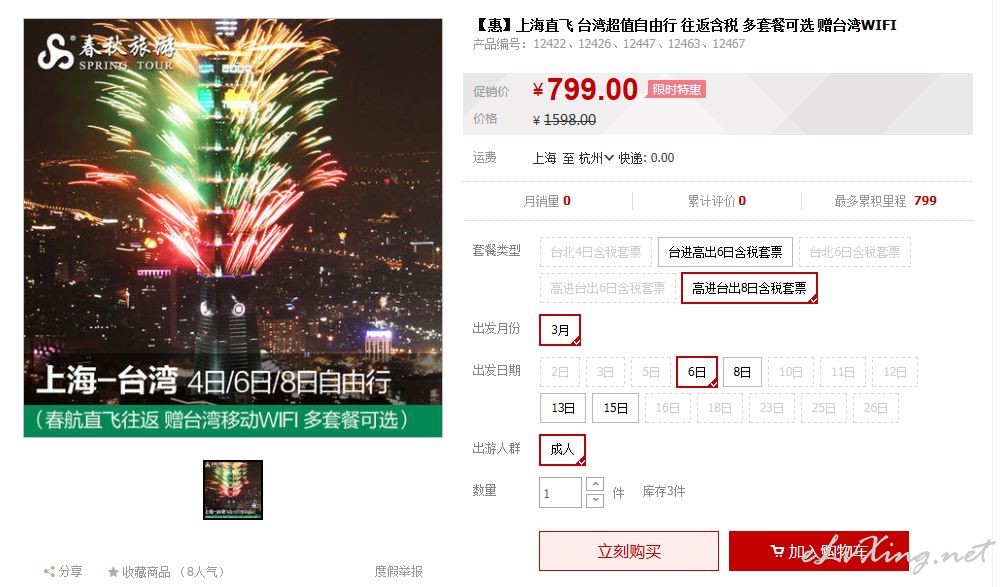The height and width of the screenshot is (587, 1006).
Task: Click the 立刻购买 buy now button
Action: coord(629,551)
